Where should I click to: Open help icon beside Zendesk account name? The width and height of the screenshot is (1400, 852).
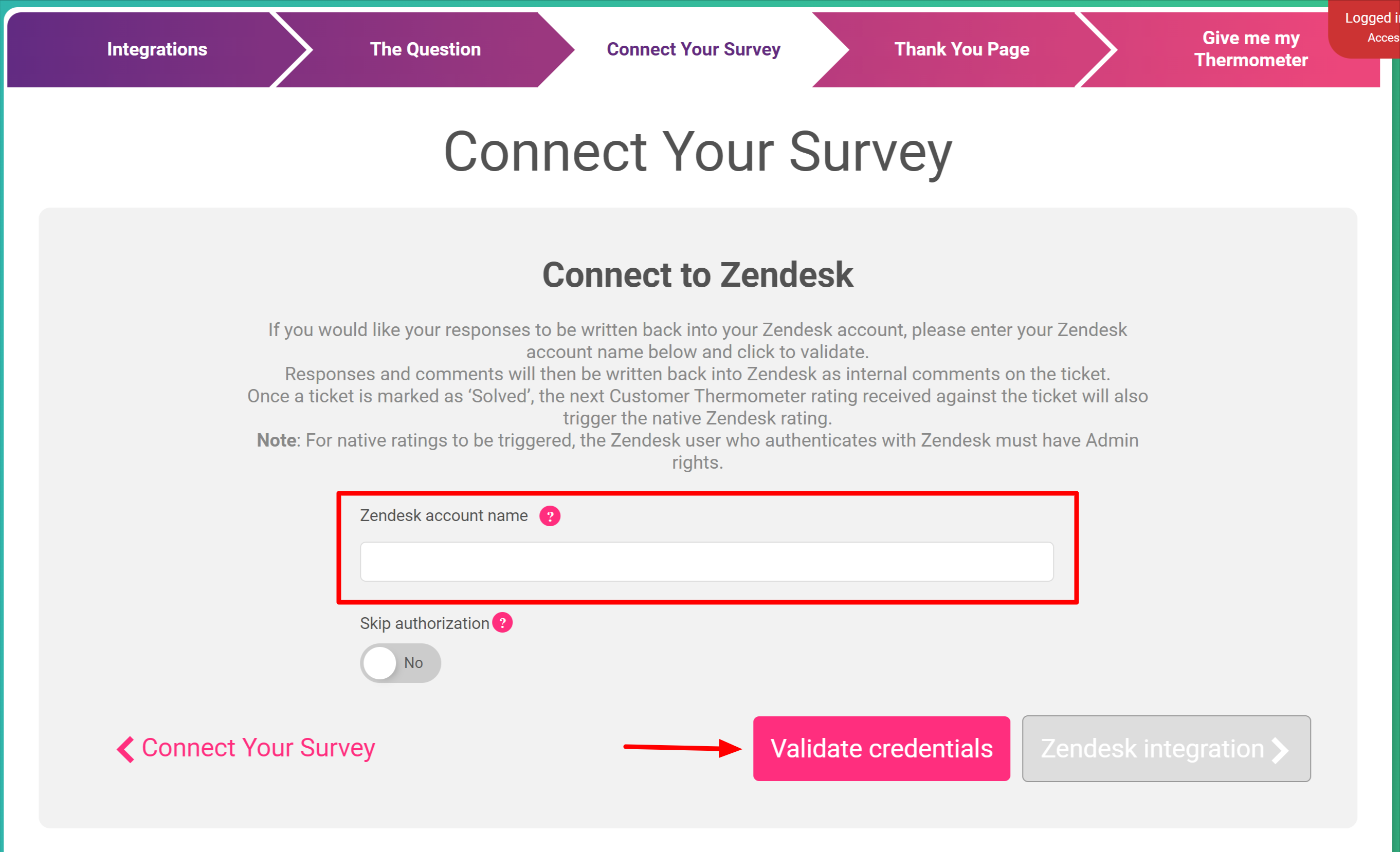point(550,516)
